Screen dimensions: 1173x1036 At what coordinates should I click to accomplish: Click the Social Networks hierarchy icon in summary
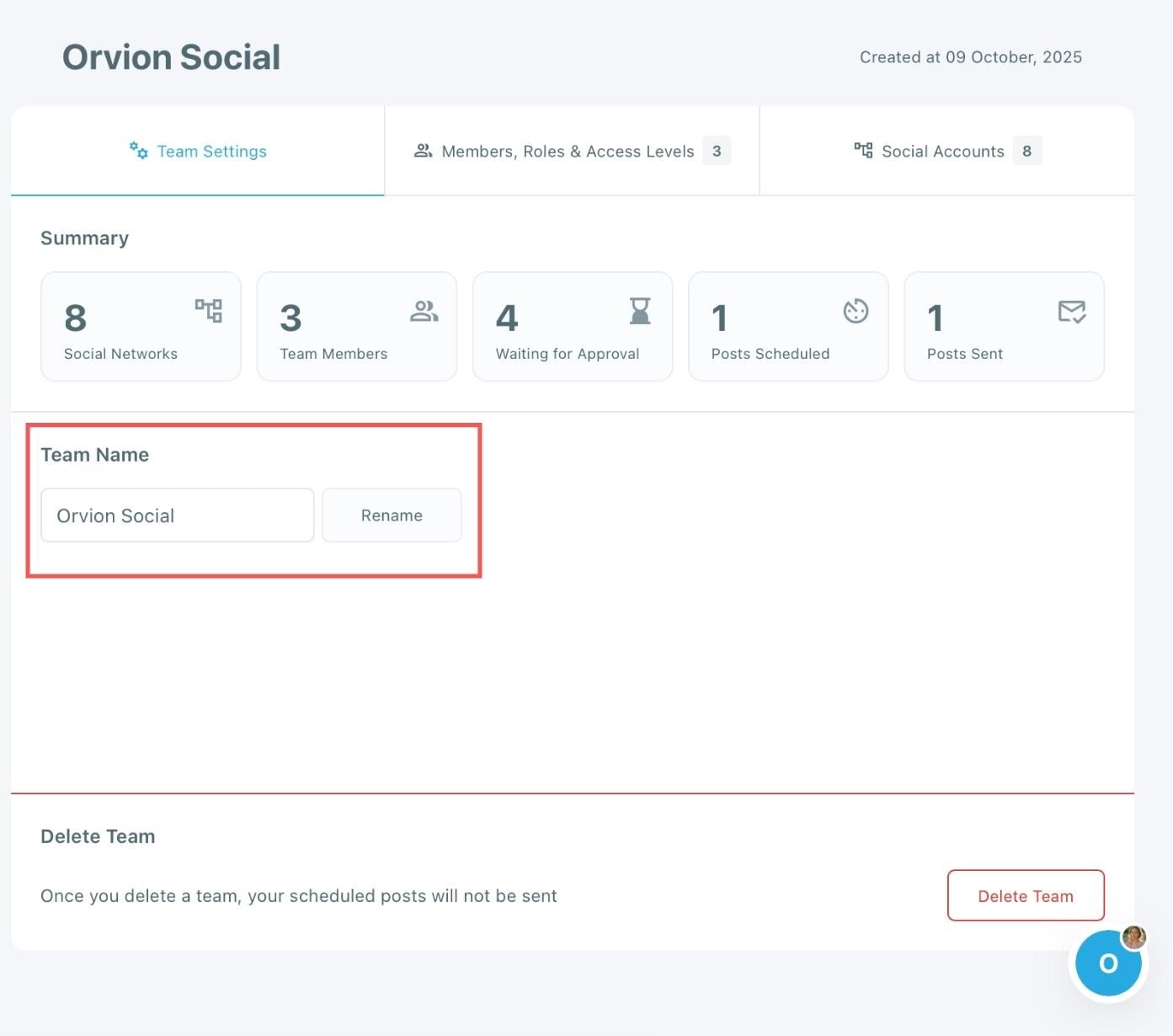[x=209, y=311]
